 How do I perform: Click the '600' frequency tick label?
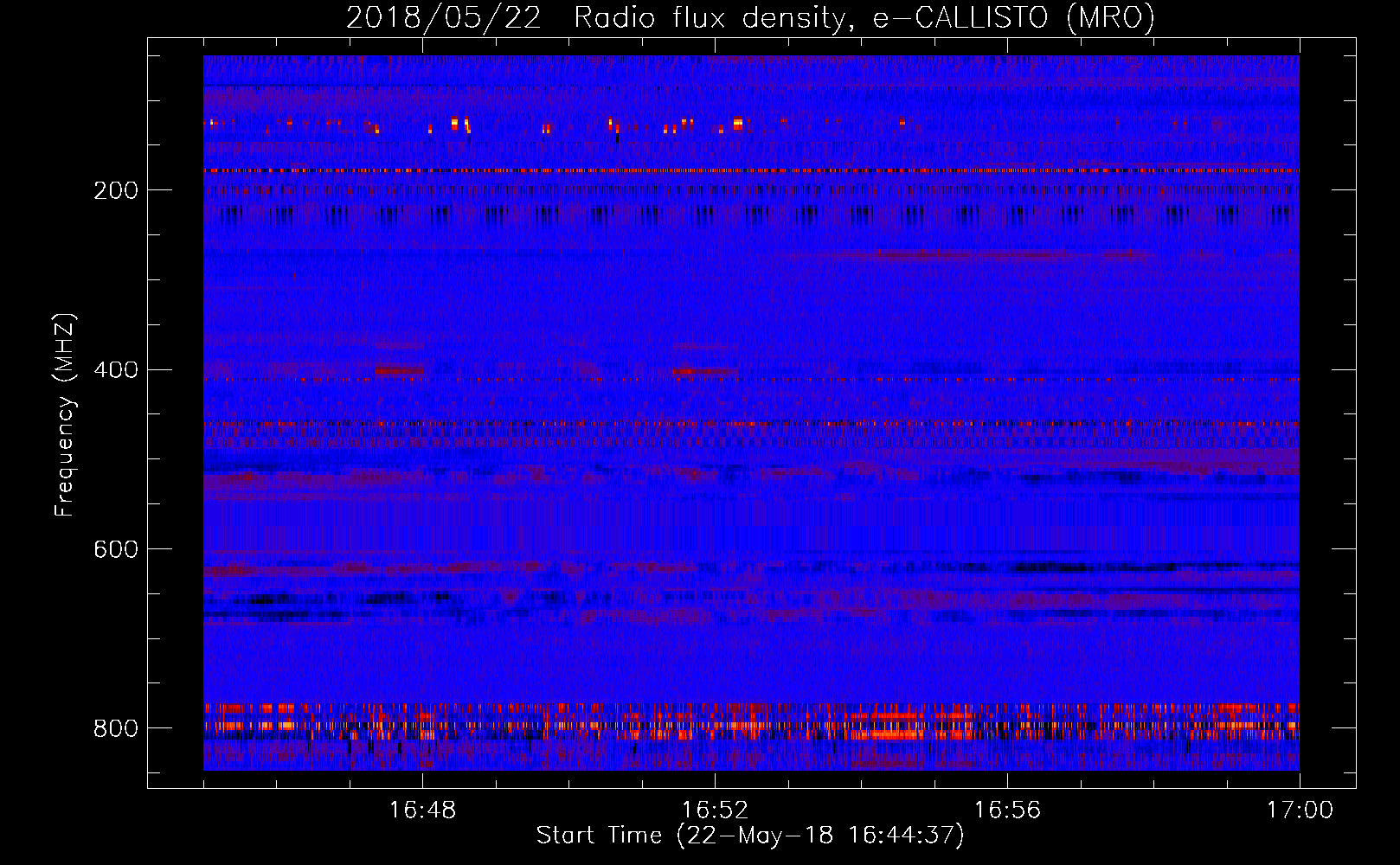(x=116, y=549)
